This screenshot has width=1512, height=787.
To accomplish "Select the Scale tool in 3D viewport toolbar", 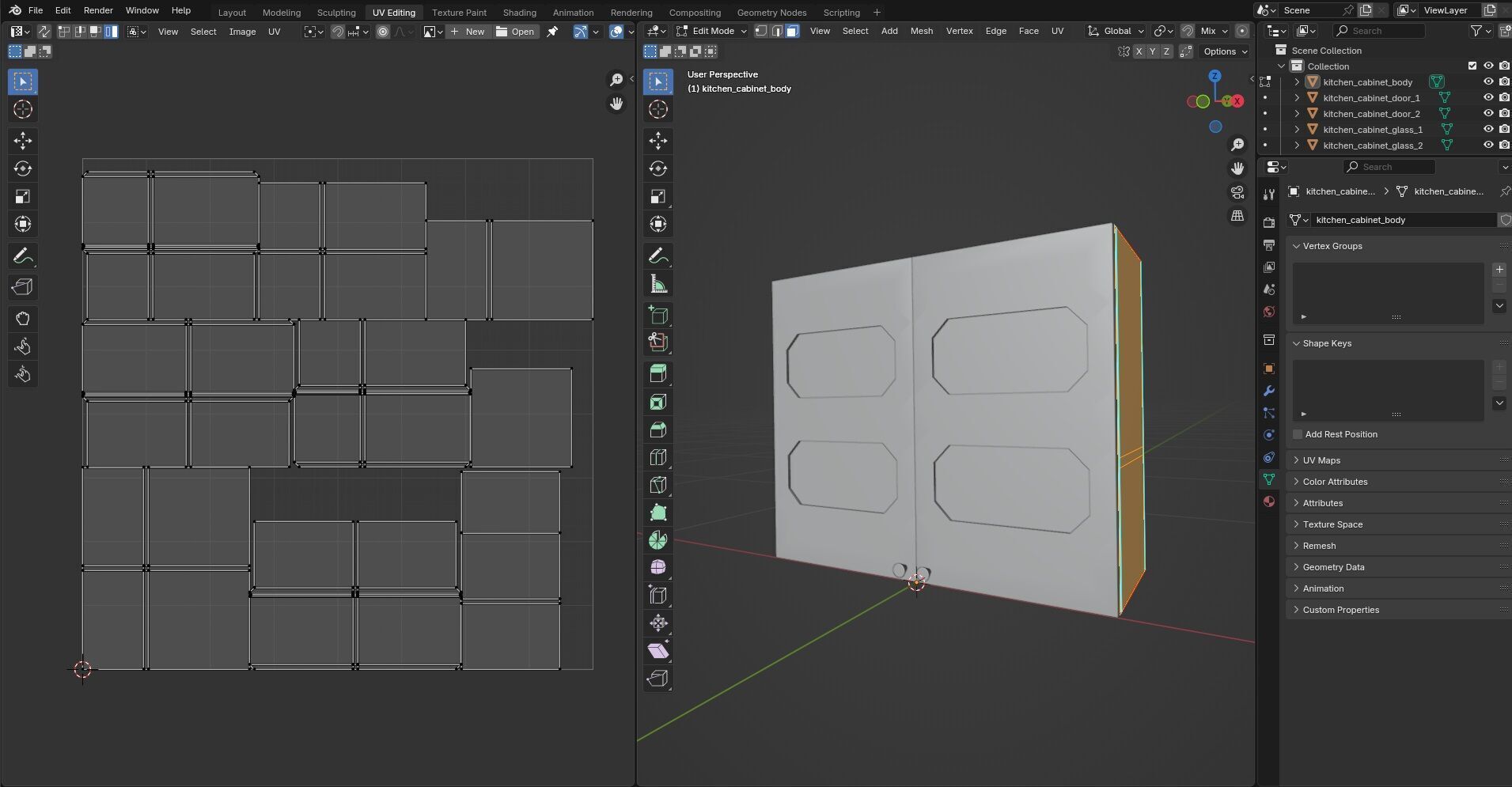I will (x=657, y=196).
